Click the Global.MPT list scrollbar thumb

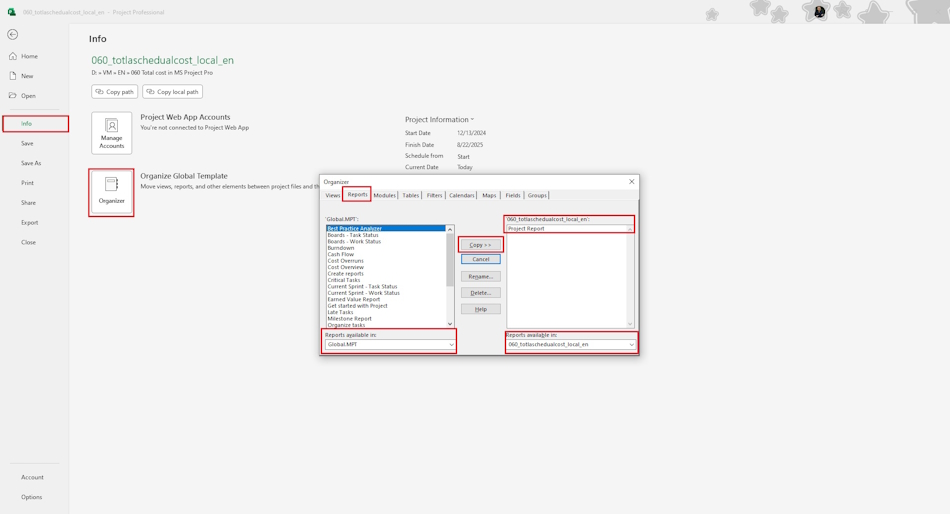click(450, 259)
